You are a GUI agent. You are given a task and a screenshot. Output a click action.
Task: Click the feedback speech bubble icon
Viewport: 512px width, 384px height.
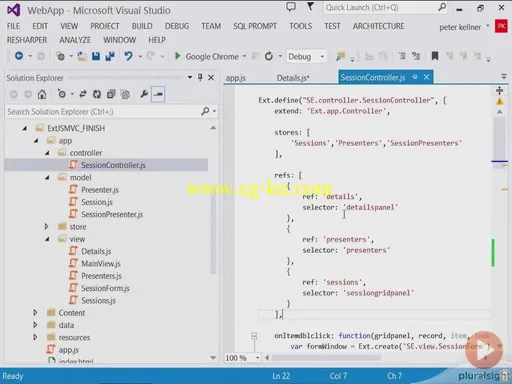pos(291,7)
